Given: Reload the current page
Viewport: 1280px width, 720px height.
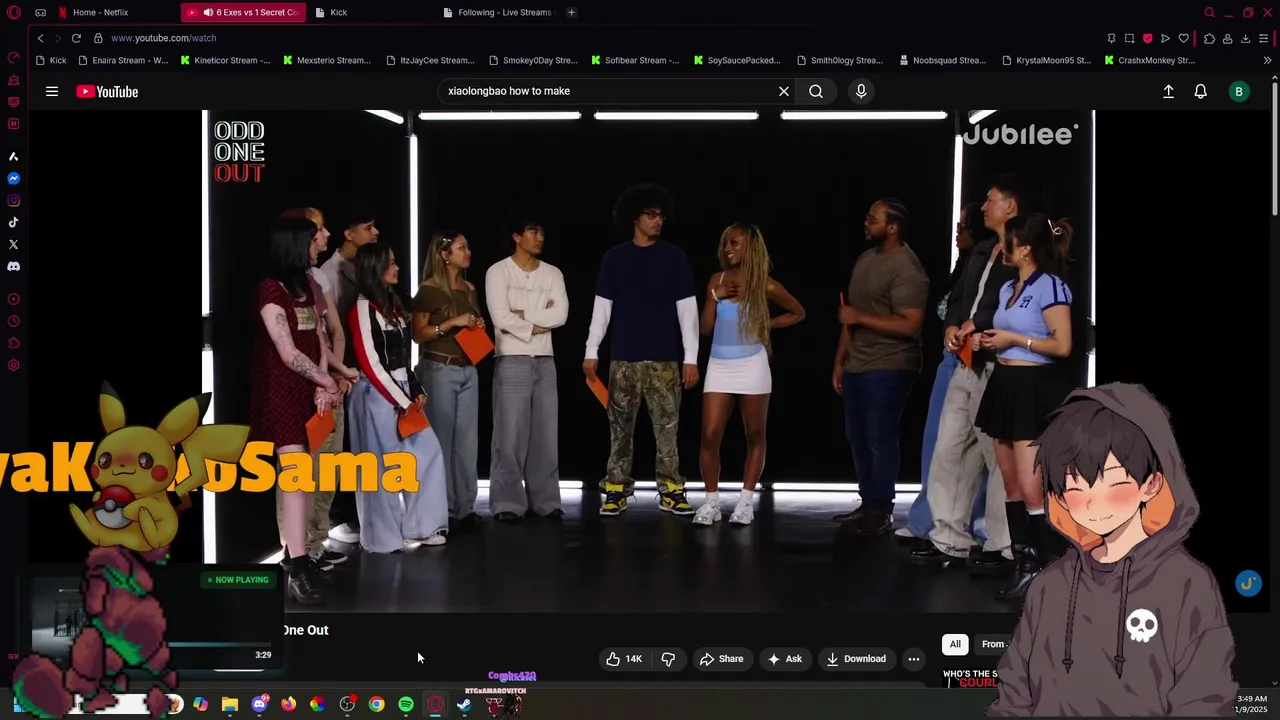Looking at the screenshot, I should [76, 38].
